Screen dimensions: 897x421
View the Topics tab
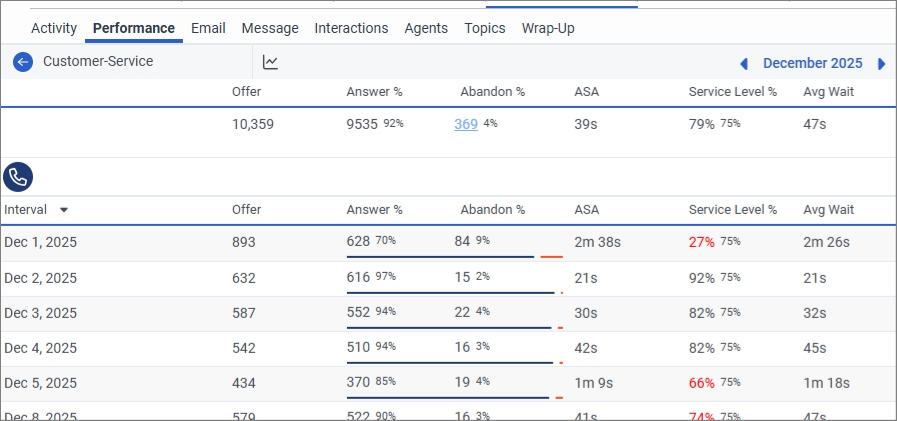tap(485, 28)
